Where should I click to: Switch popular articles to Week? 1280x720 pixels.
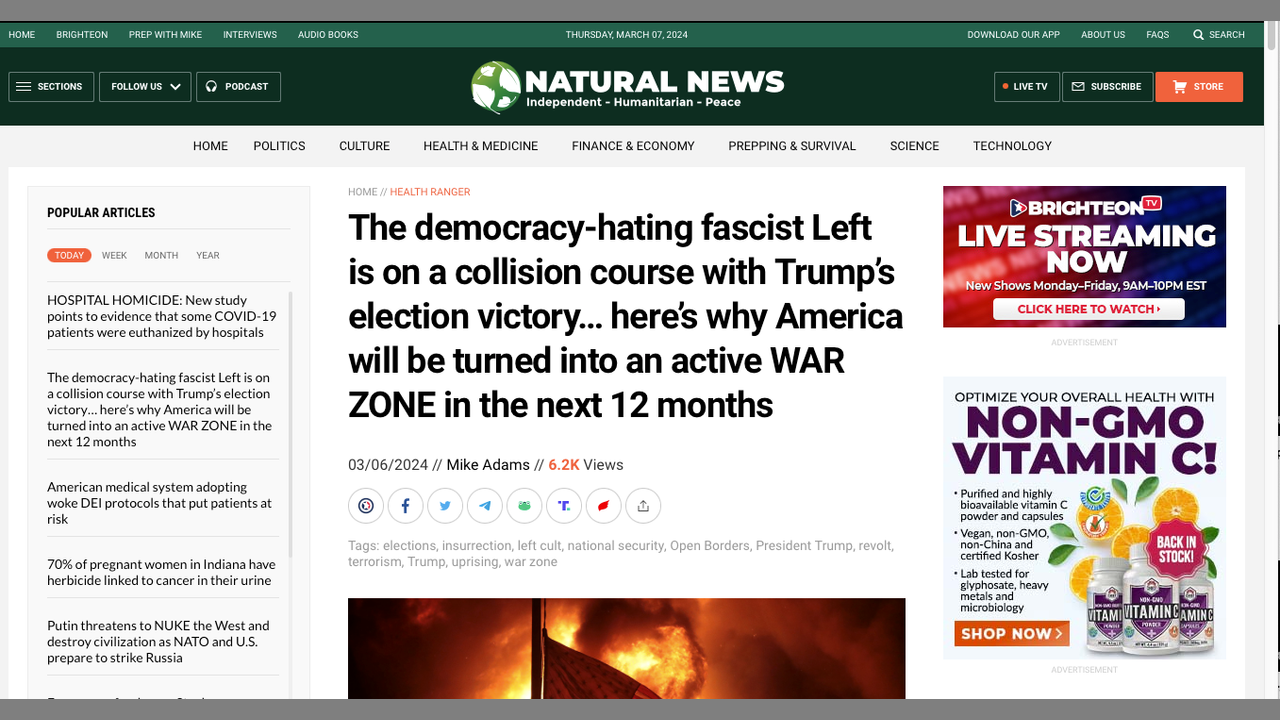click(114, 256)
